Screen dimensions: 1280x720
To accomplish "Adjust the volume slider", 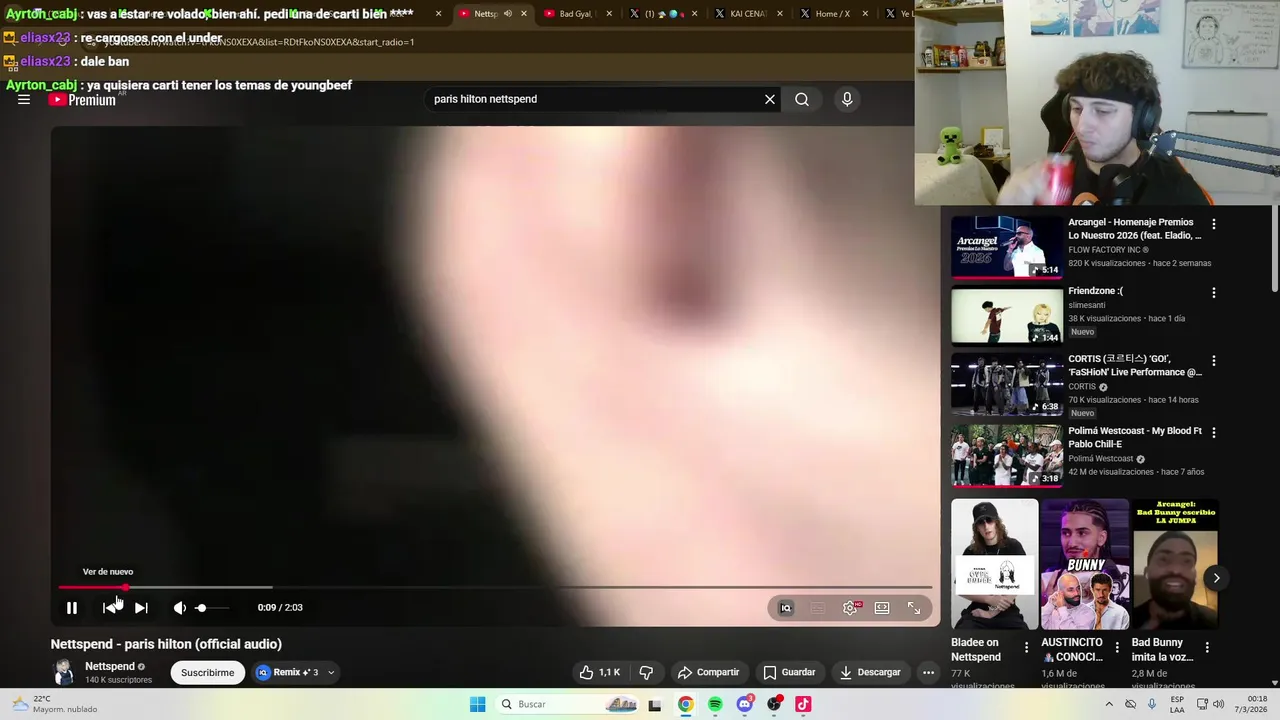I will [x=211, y=608].
